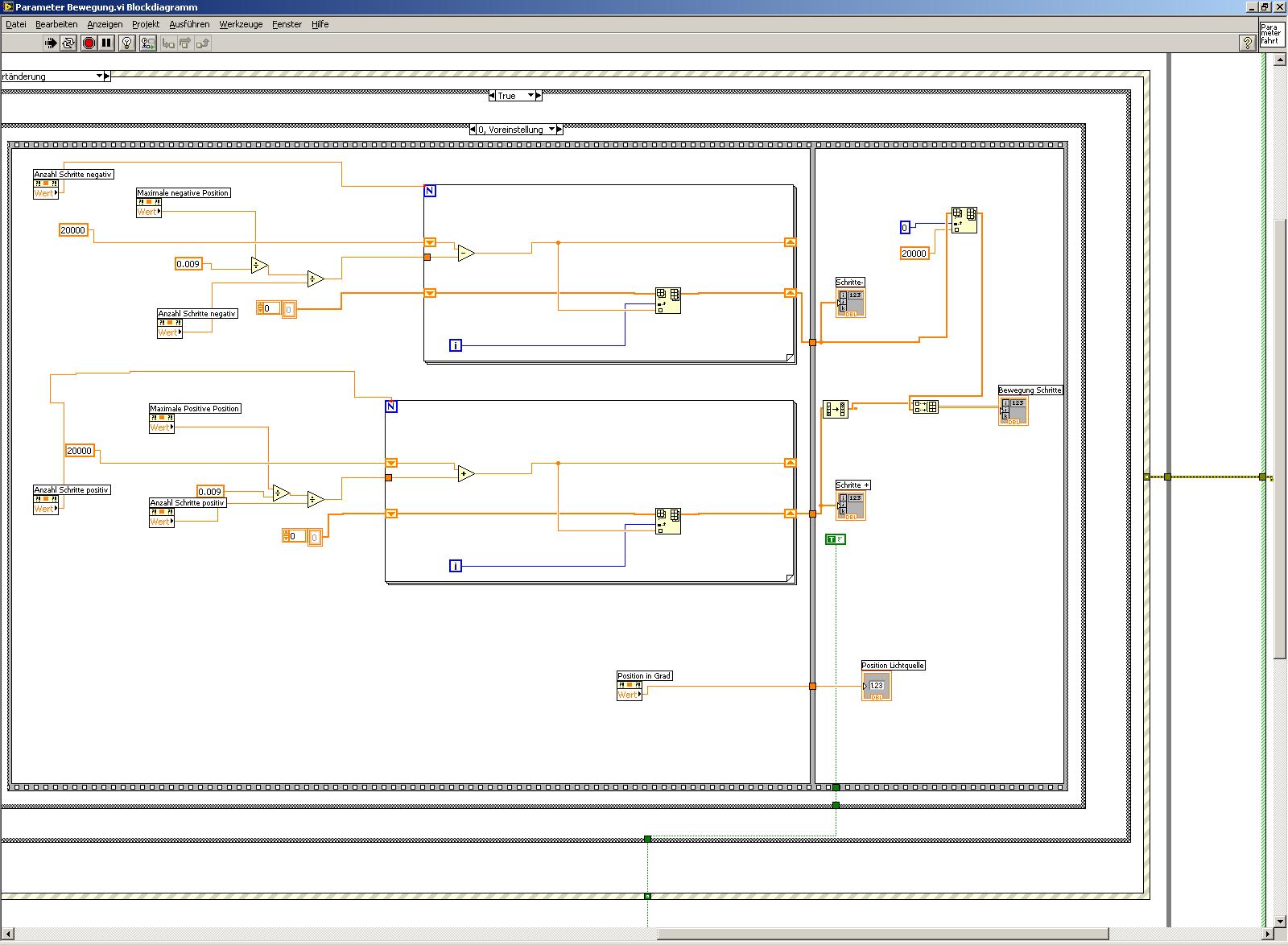Open the Ausführen menu
1288x945 pixels.
189,24
